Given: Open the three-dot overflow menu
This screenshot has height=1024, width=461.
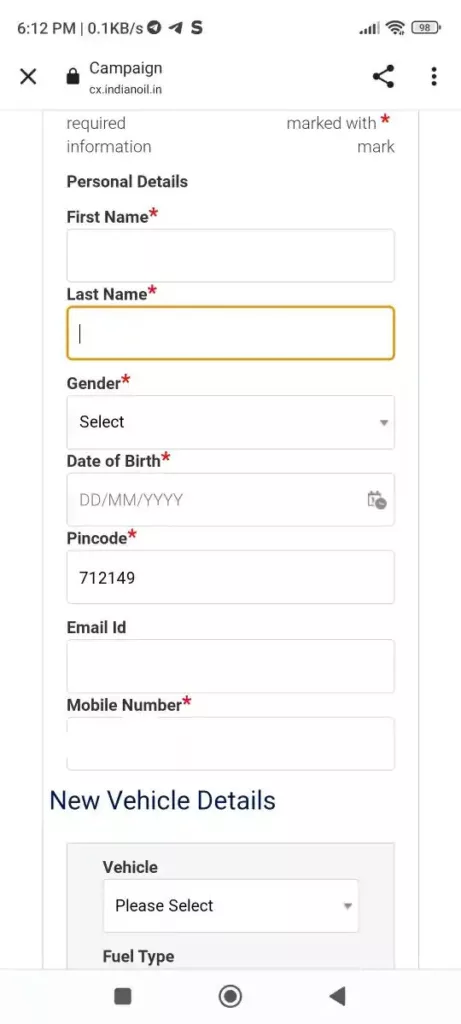Looking at the screenshot, I should tap(434, 76).
